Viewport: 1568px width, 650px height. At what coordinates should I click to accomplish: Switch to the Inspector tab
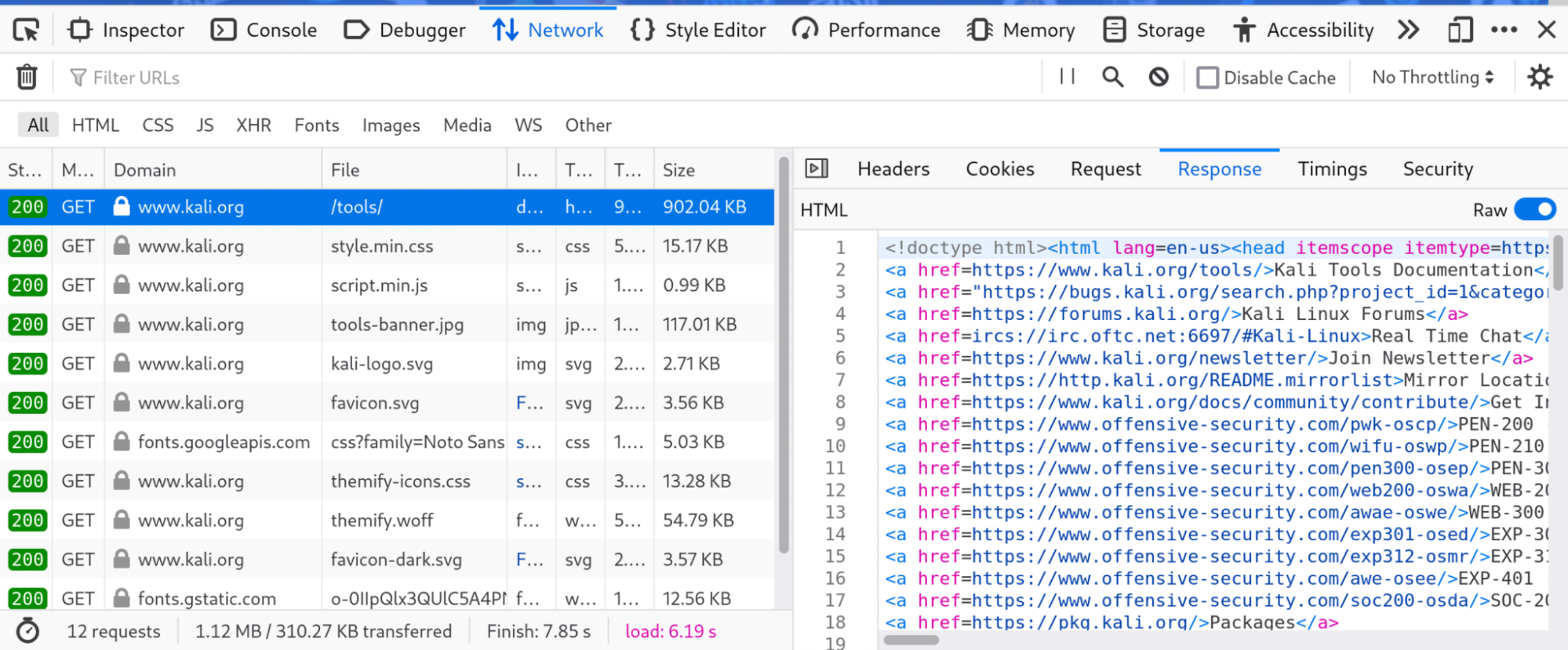pos(126,30)
